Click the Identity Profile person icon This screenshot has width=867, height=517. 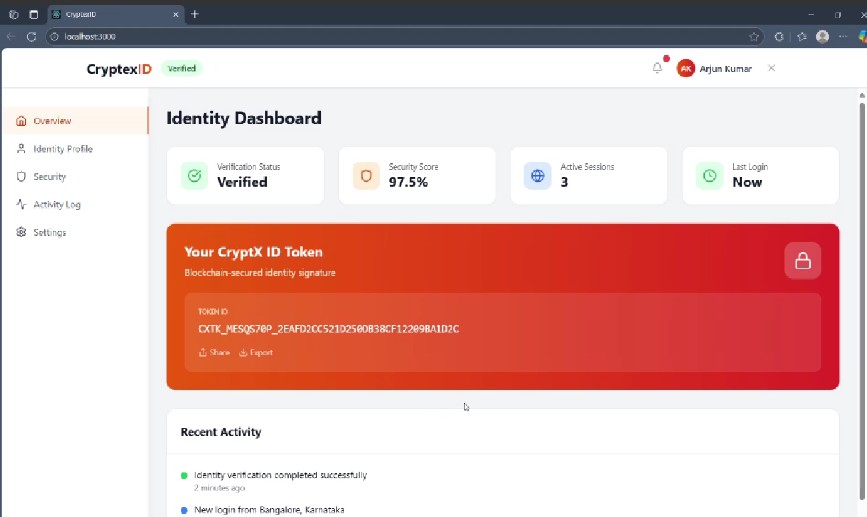click(x=21, y=149)
